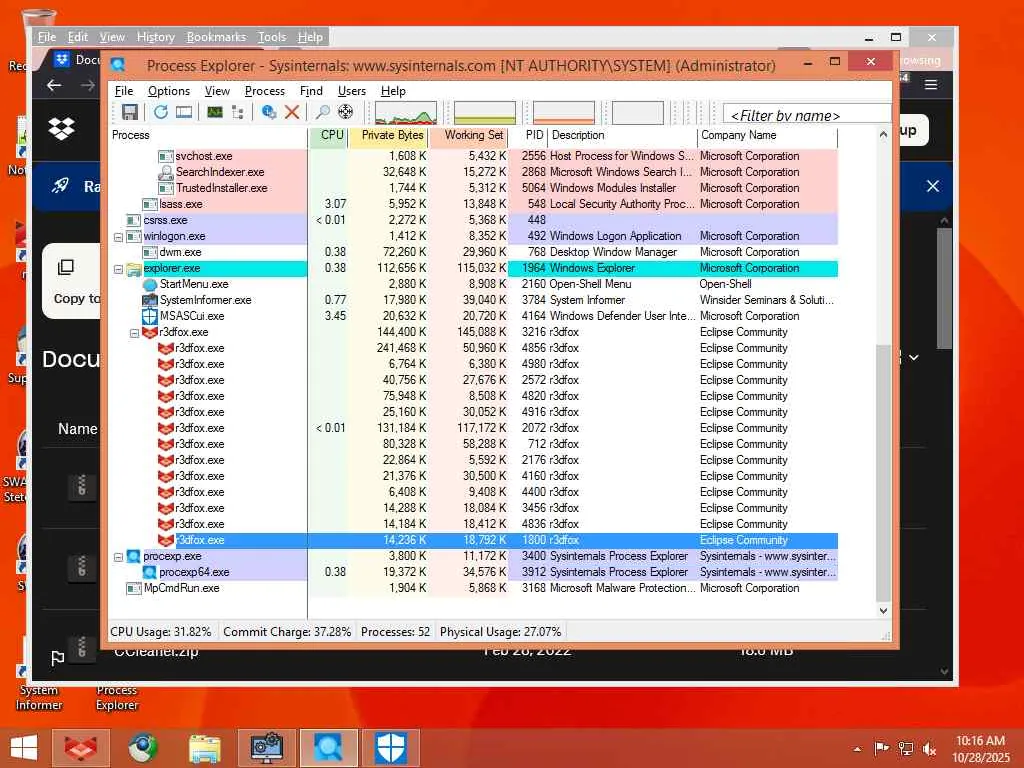Select the dwm.exe process row
The height and width of the screenshot is (768, 1024).
[x=473, y=252]
